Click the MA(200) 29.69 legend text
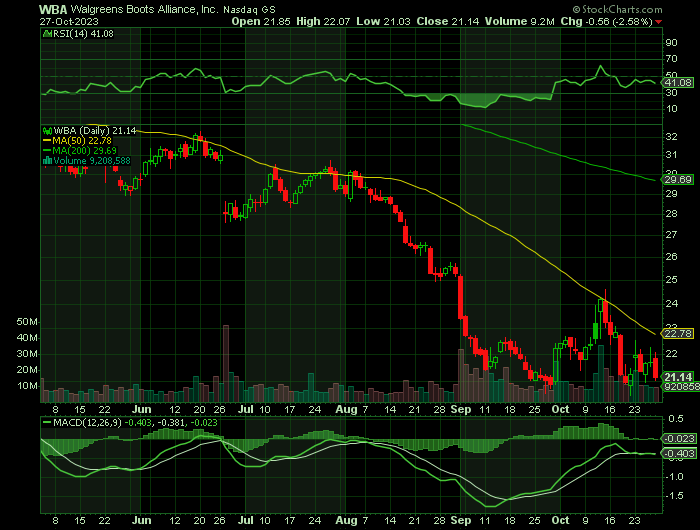The height and width of the screenshot is (530, 700). (x=84, y=151)
